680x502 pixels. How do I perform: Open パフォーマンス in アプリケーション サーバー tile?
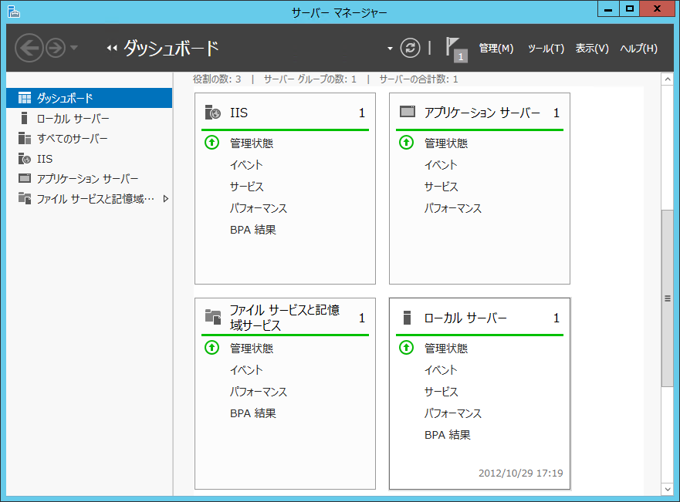453,208
